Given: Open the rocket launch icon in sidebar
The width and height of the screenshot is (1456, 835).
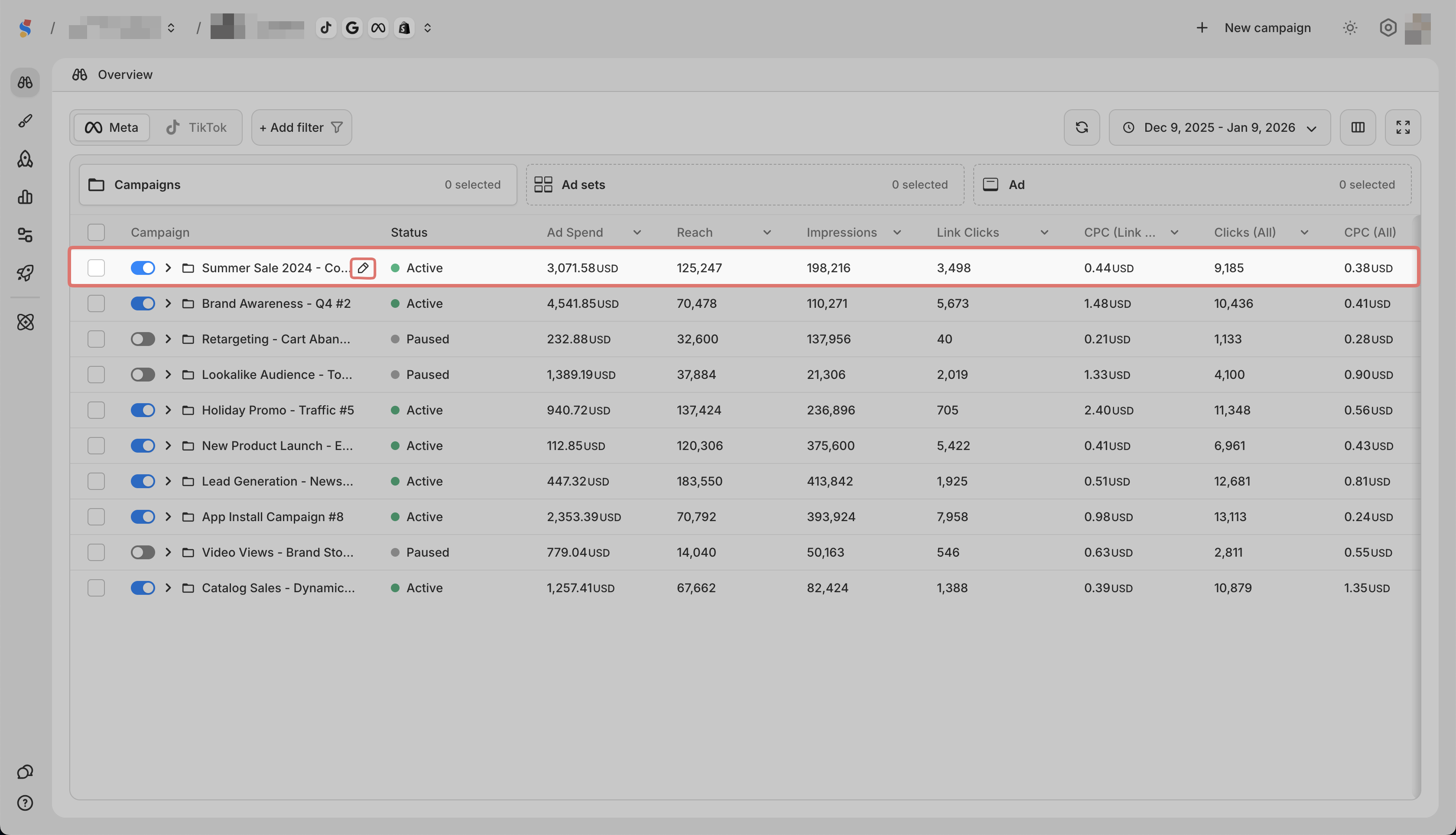Looking at the screenshot, I should point(25,273).
